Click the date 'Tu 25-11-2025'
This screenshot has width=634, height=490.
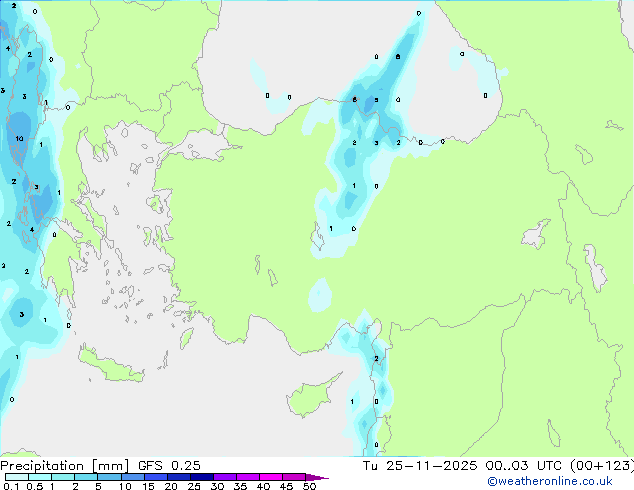420,466
